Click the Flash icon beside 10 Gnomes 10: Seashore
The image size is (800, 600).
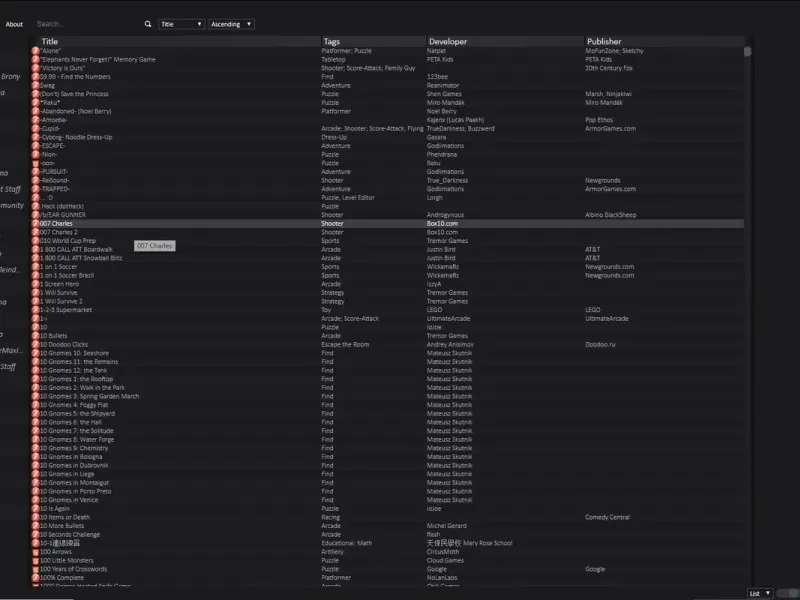tap(36, 353)
